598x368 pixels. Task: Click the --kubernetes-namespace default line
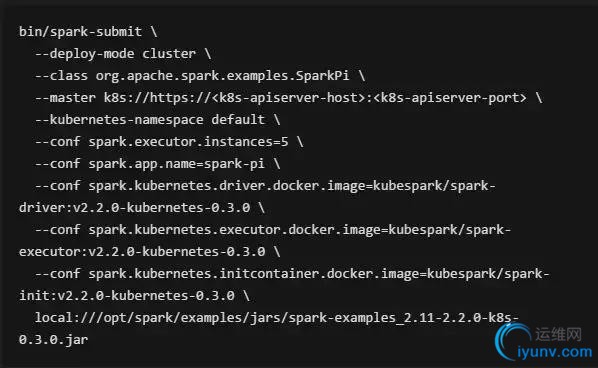click(x=157, y=120)
